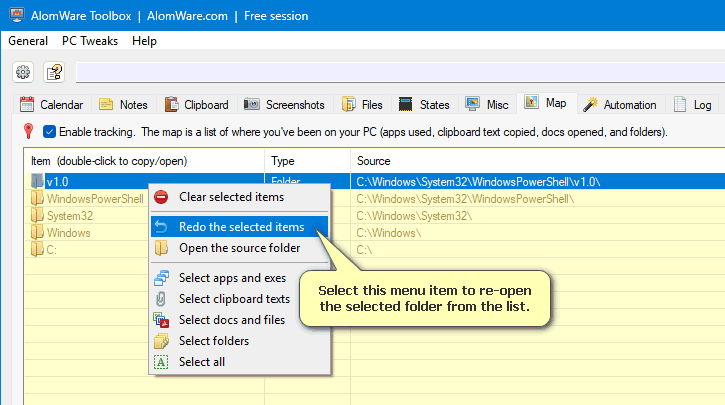Click the Select docs and files icon

click(x=161, y=320)
